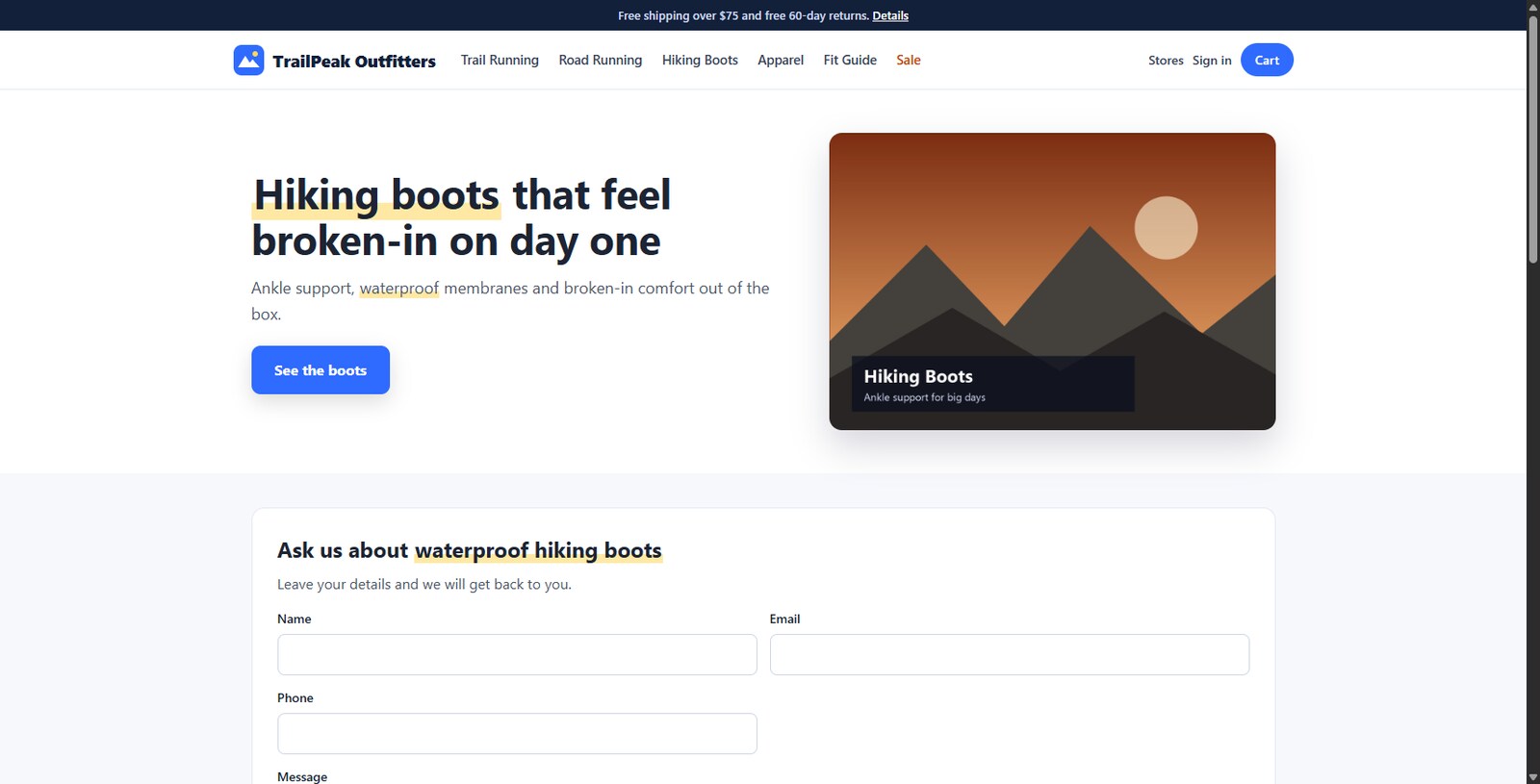Browse the Apparel section
The height and width of the screenshot is (784, 1540).
tap(781, 60)
